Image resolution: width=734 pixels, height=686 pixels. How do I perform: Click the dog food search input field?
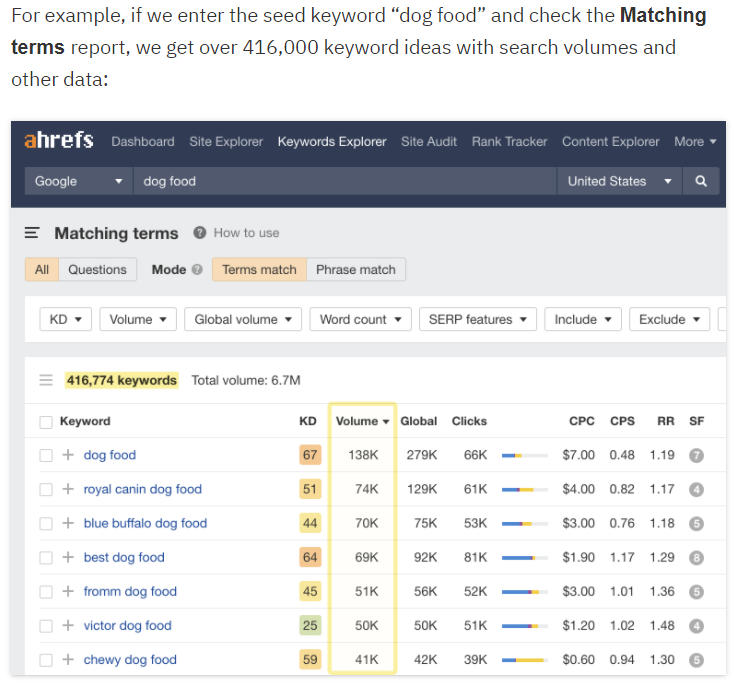tap(345, 181)
